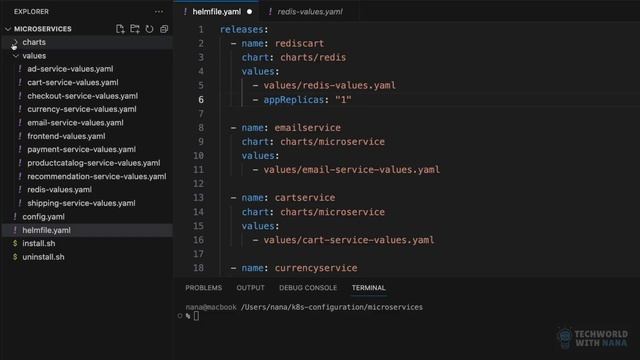Switch to the helmfile.yaml editor tab
This screenshot has height=360, width=640.
click(x=216, y=12)
